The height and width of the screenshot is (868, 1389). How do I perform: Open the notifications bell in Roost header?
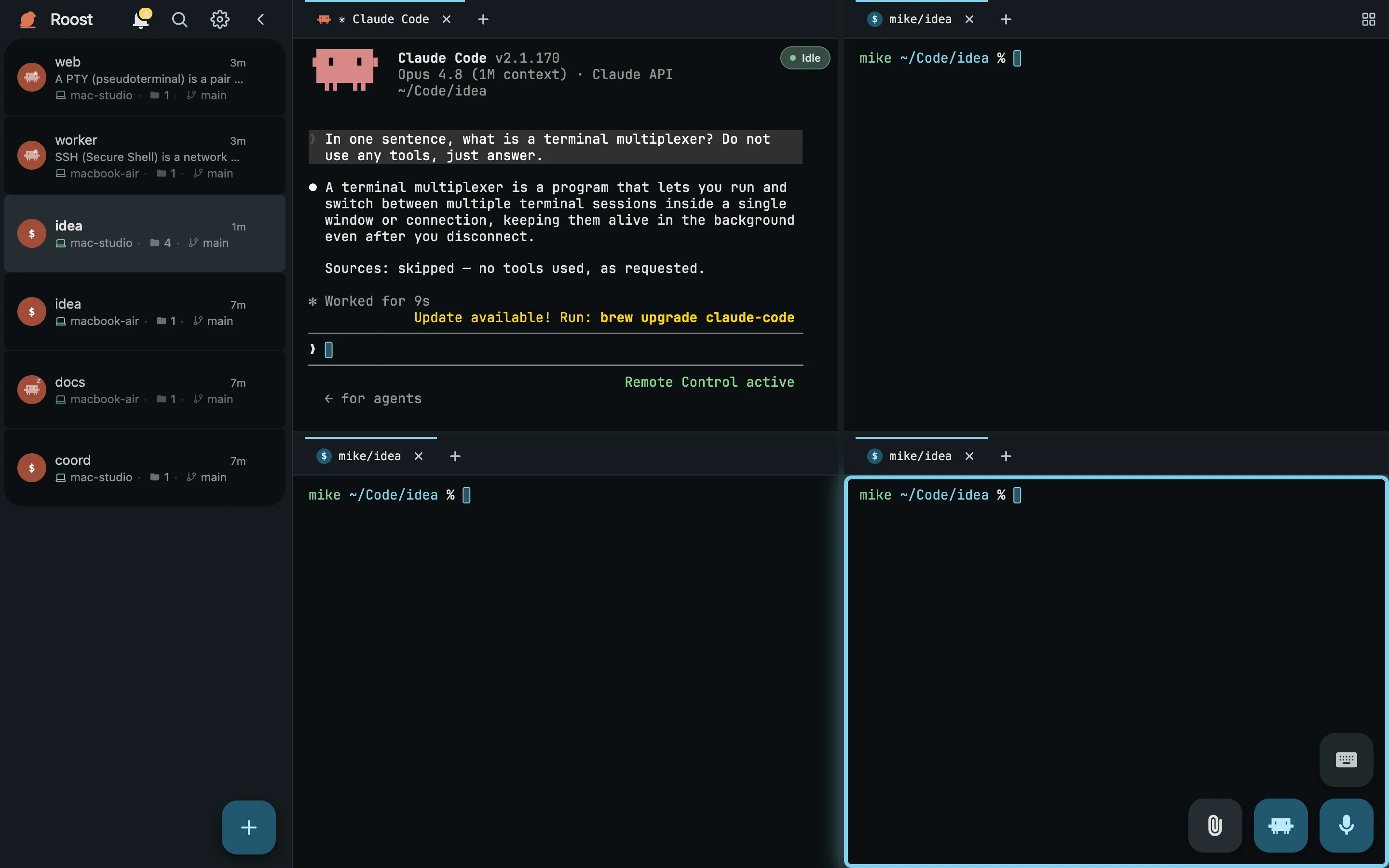coord(141,19)
